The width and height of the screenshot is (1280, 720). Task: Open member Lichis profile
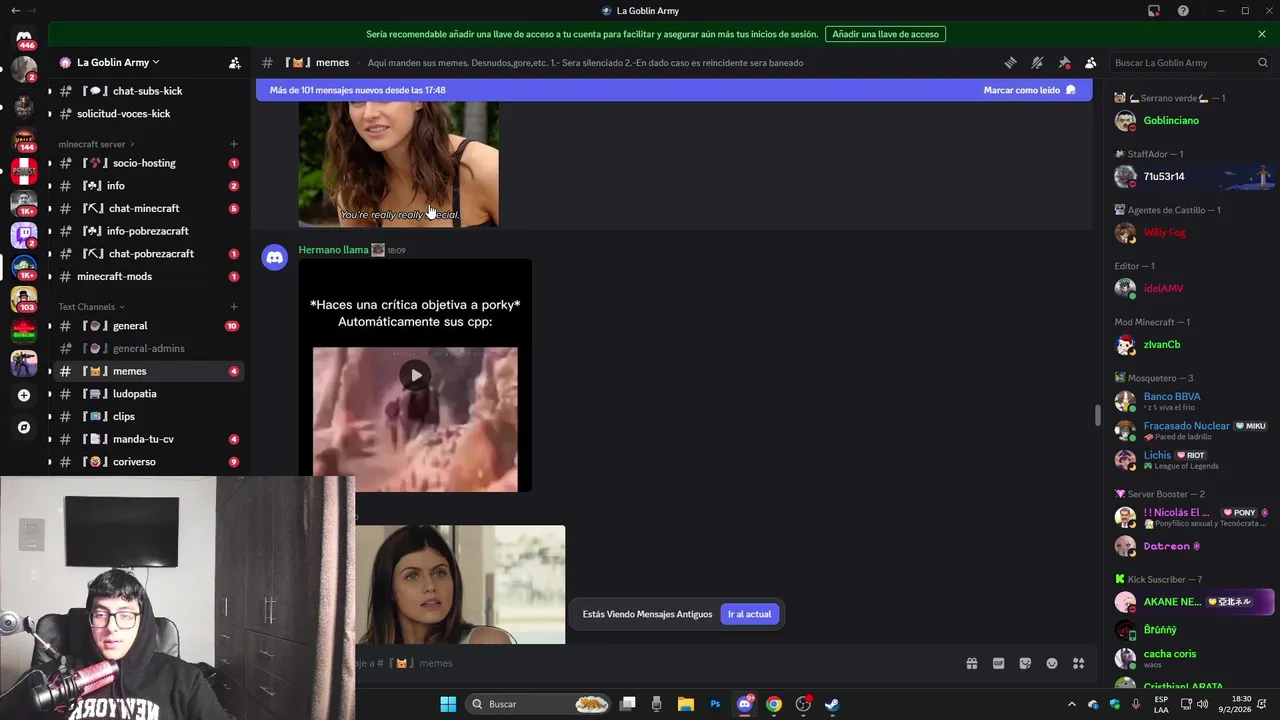coord(1192,459)
